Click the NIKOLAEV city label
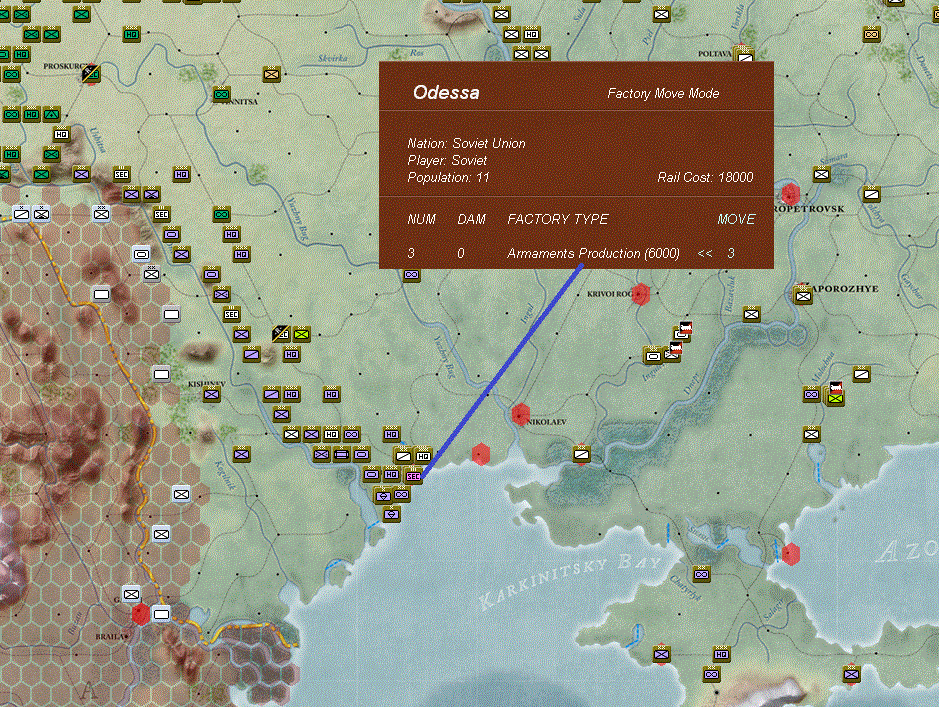Image resolution: width=939 pixels, height=707 pixels. (547, 422)
